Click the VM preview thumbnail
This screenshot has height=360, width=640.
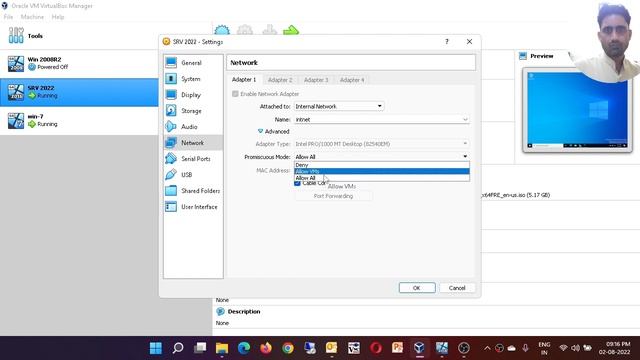click(577, 110)
